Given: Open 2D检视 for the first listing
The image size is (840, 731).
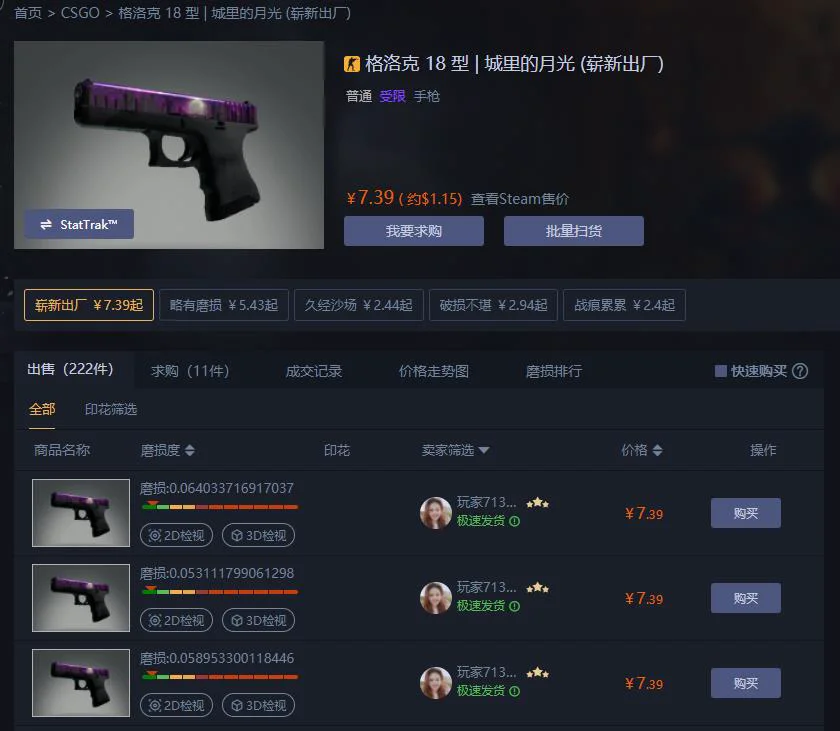Looking at the screenshot, I should (176, 536).
